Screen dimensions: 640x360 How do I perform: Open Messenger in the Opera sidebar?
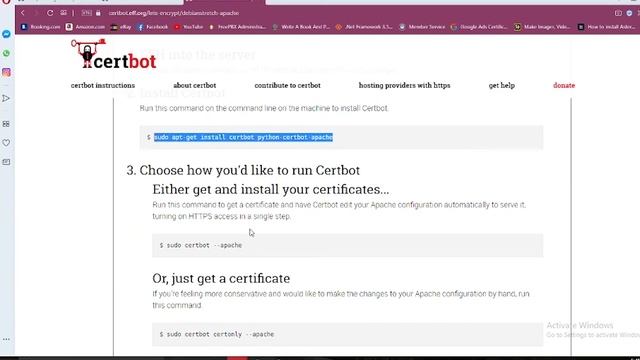tap(6, 34)
